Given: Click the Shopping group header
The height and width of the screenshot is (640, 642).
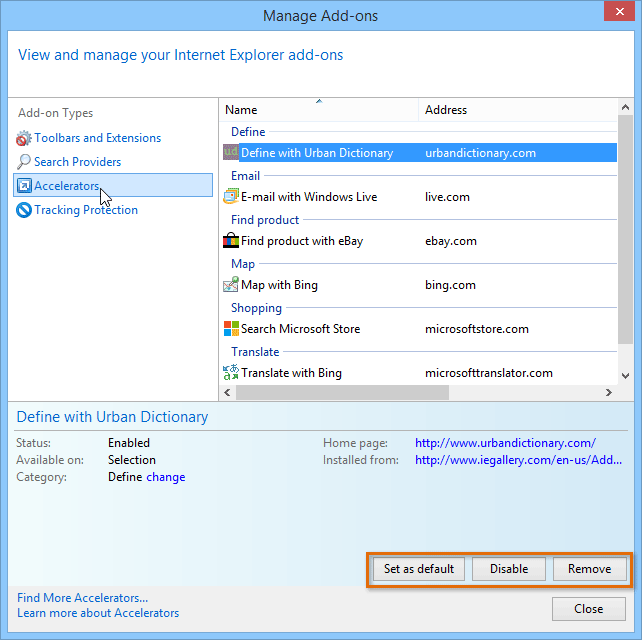Looking at the screenshot, I should pos(256,308).
